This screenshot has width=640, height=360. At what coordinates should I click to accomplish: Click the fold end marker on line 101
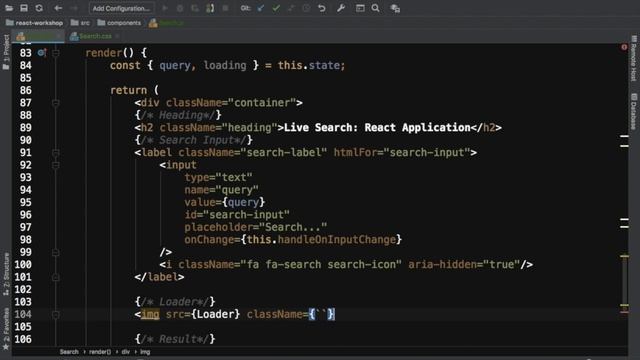[56, 277]
